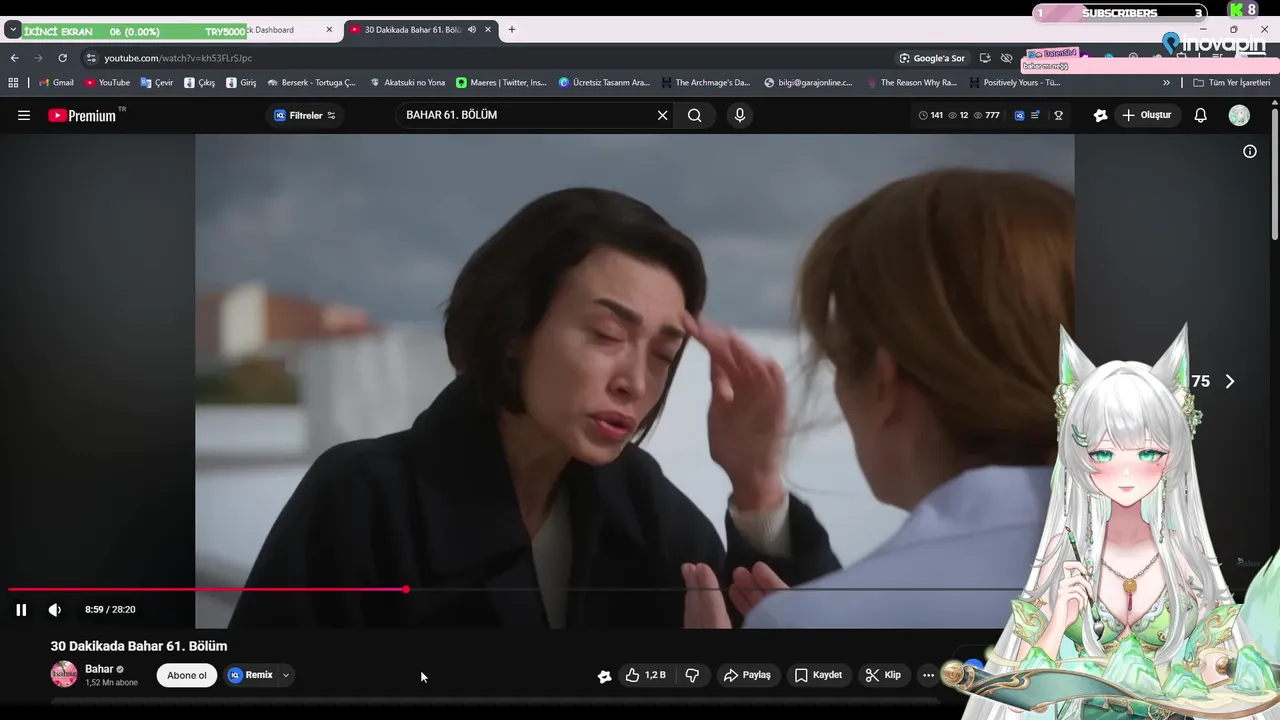This screenshot has width=1280, height=720.
Task: Open the sparkle icon beside Oluştur
Action: (x=1100, y=115)
